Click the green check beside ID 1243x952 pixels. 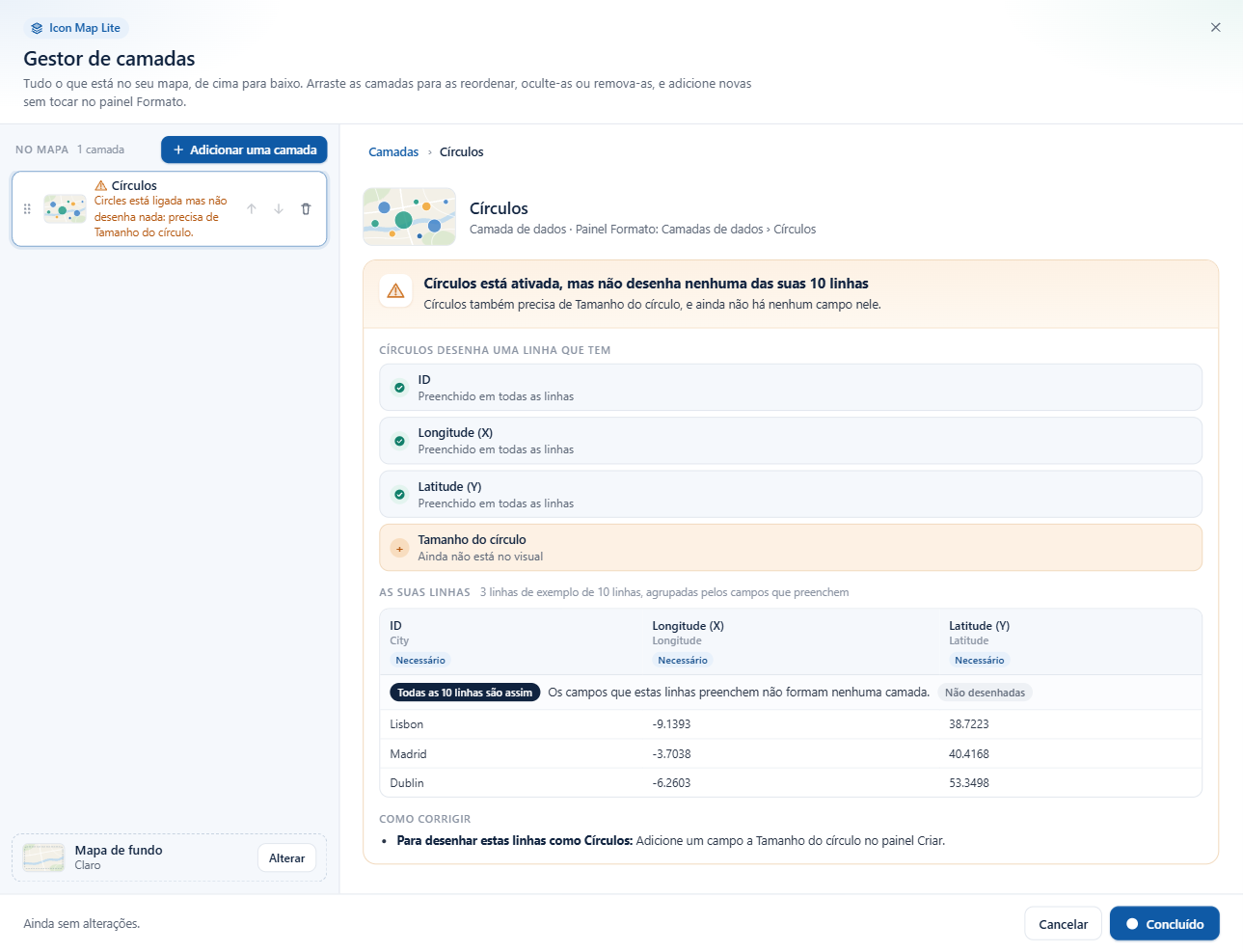[x=399, y=388]
